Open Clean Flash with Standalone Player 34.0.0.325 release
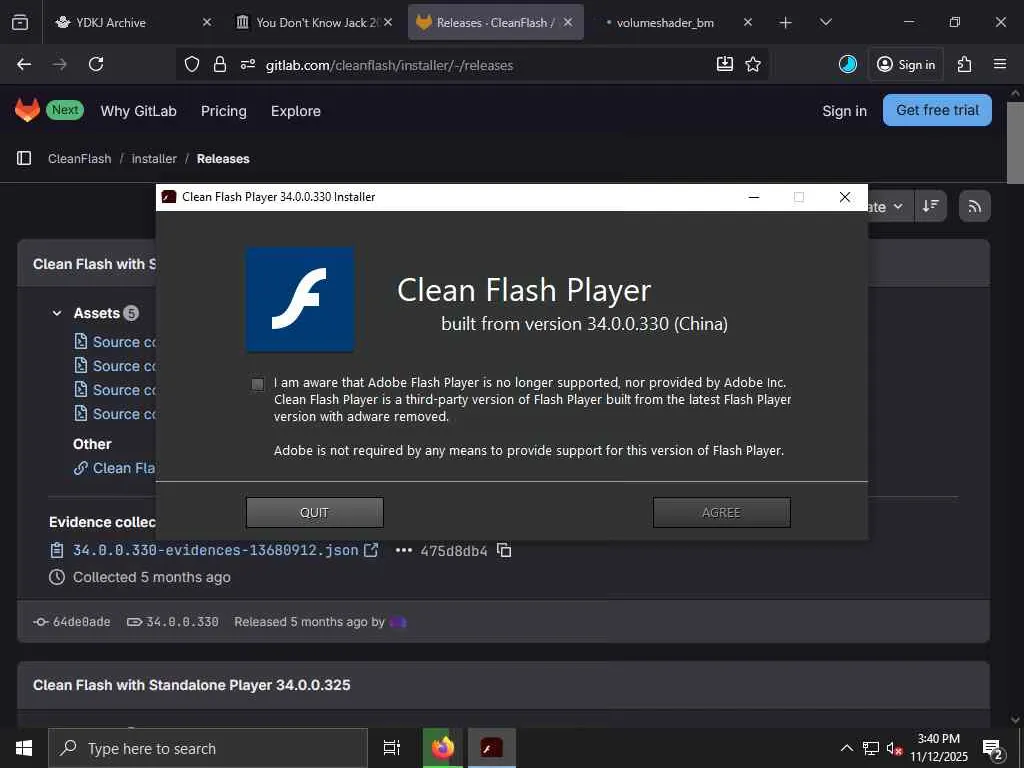 (x=191, y=685)
